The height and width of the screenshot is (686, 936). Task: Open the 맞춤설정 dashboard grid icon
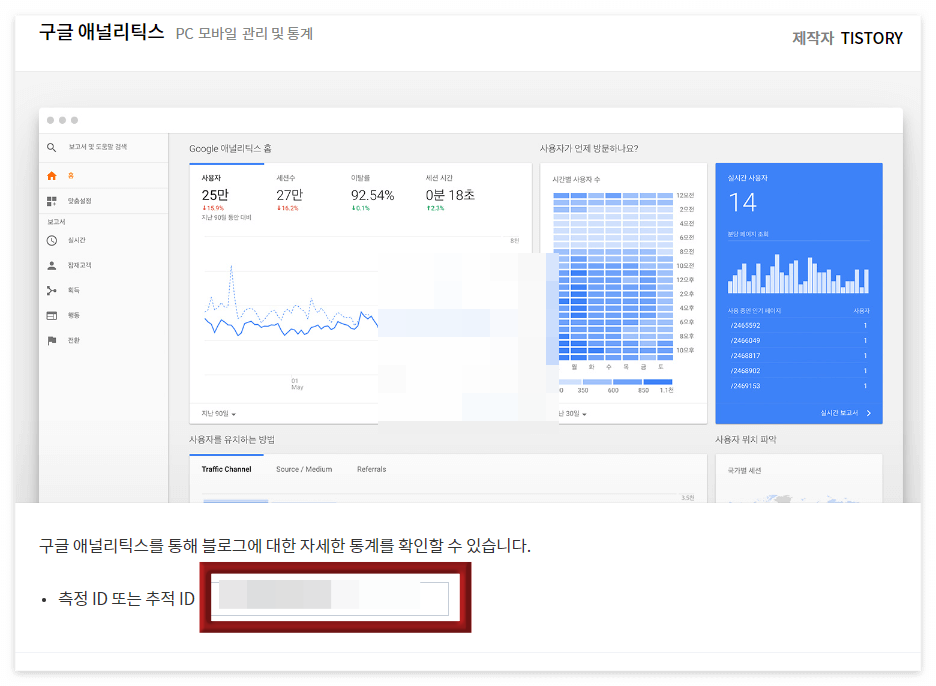pyautogui.click(x=52, y=201)
